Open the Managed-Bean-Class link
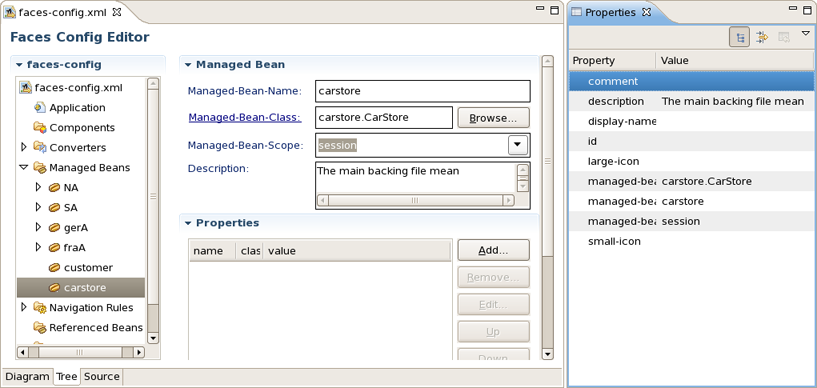The width and height of the screenshot is (817, 388). [244, 118]
